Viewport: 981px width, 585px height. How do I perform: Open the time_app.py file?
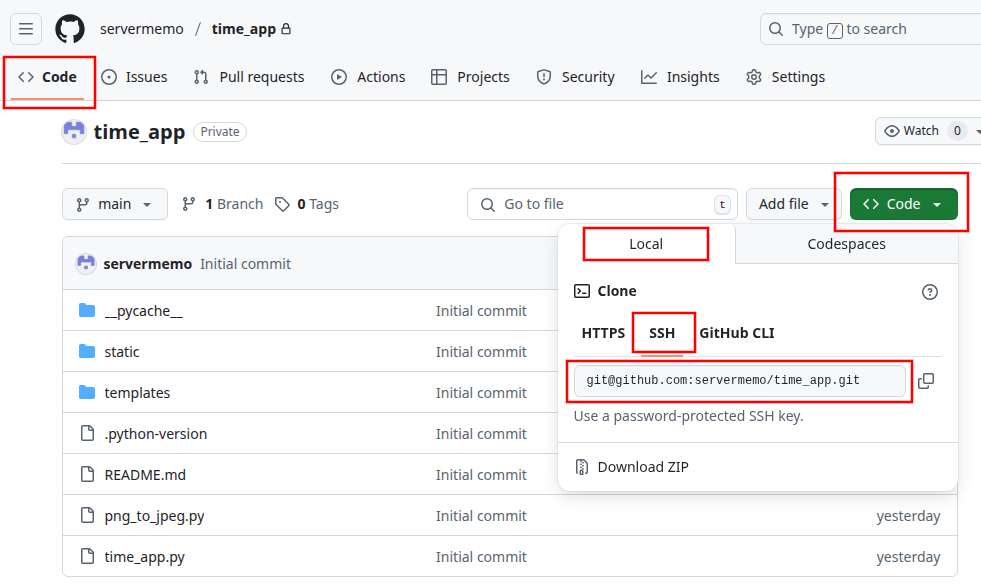pos(145,557)
